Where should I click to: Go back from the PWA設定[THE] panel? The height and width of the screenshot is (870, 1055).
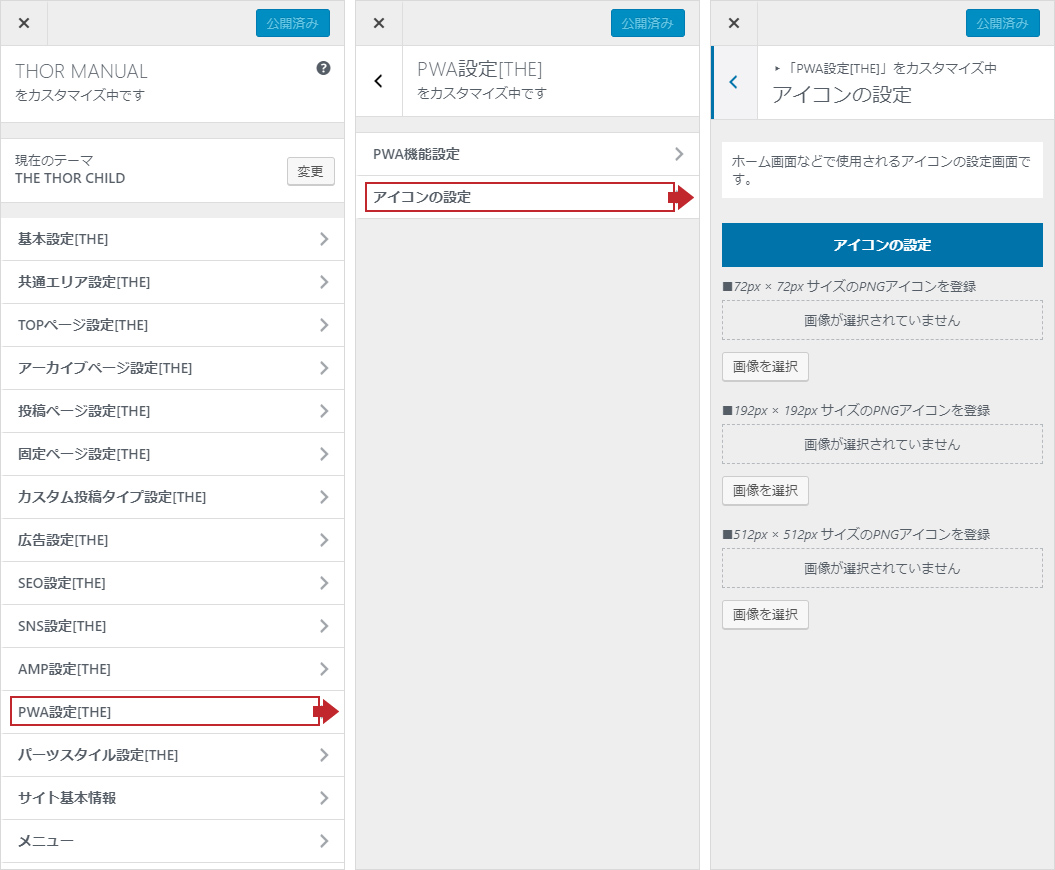(x=379, y=81)
